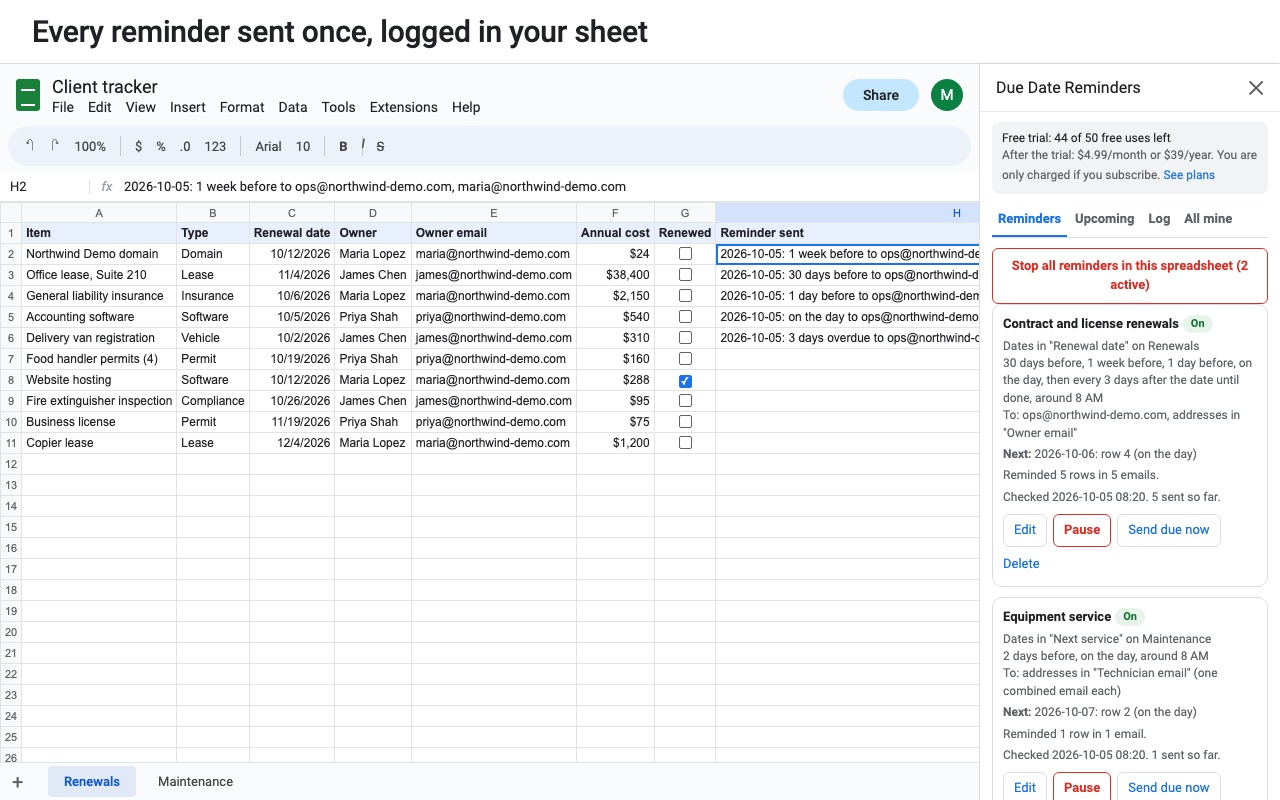This screenshot has height=800, width=1280.
Task: Open the Arial font dropdown
Action: pos(268,146)
